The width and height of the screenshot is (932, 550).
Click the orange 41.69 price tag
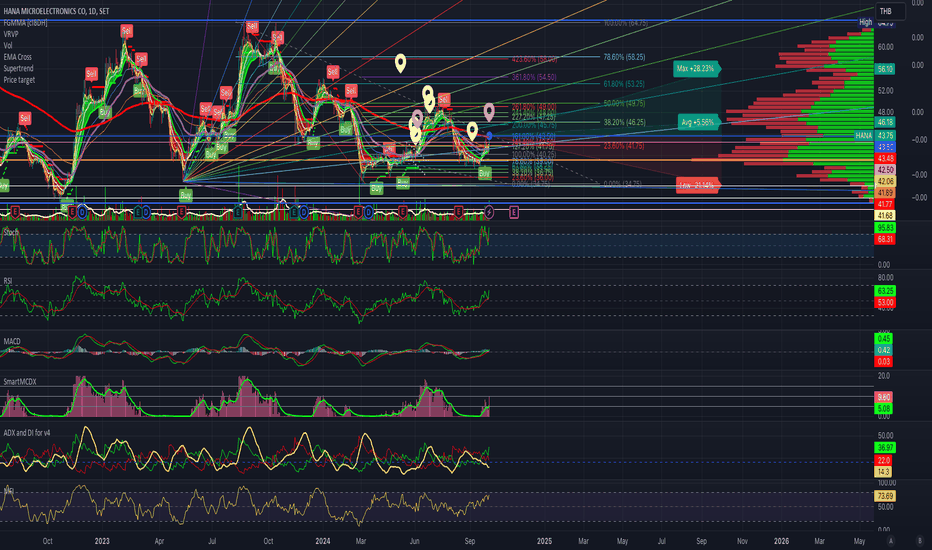coord(885,193)
